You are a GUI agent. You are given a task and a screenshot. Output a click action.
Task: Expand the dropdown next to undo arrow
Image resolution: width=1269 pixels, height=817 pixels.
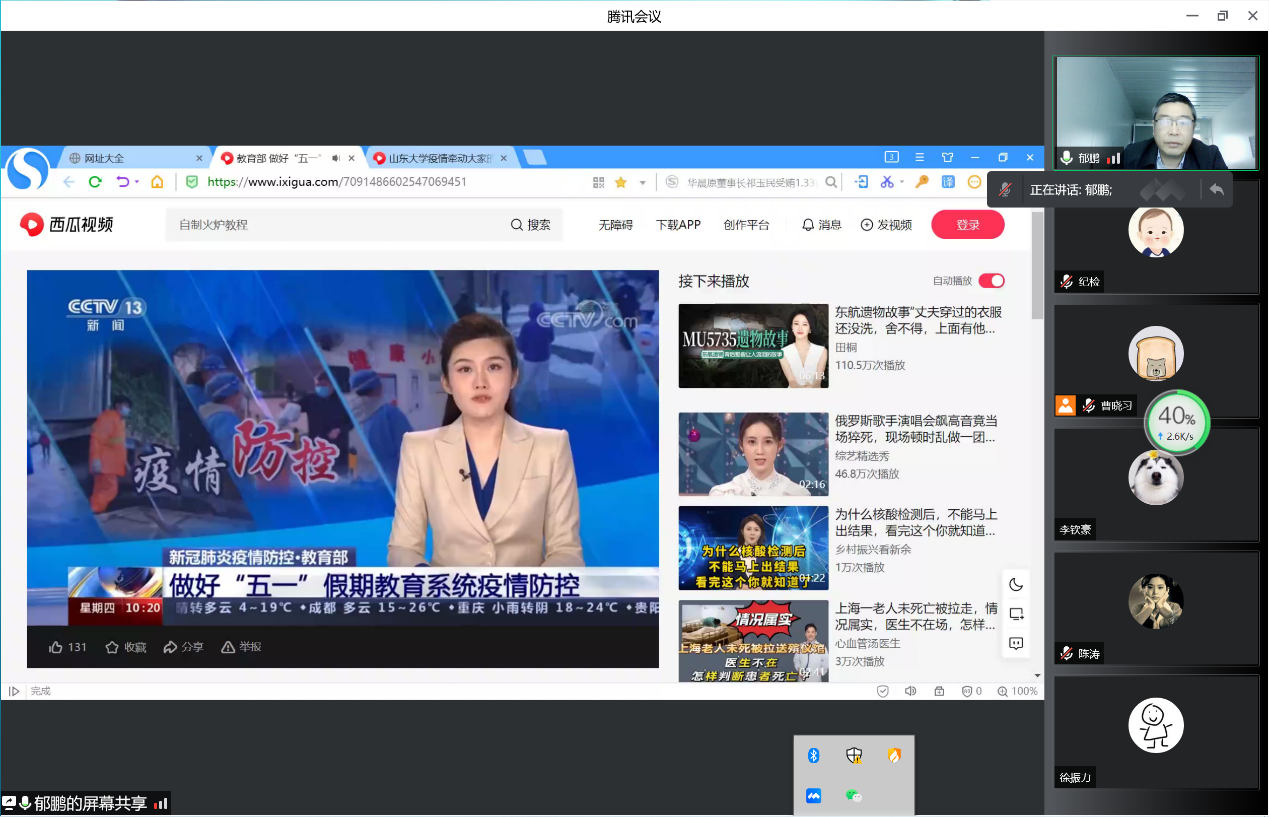pyautogui.click(x=136, y=182)
